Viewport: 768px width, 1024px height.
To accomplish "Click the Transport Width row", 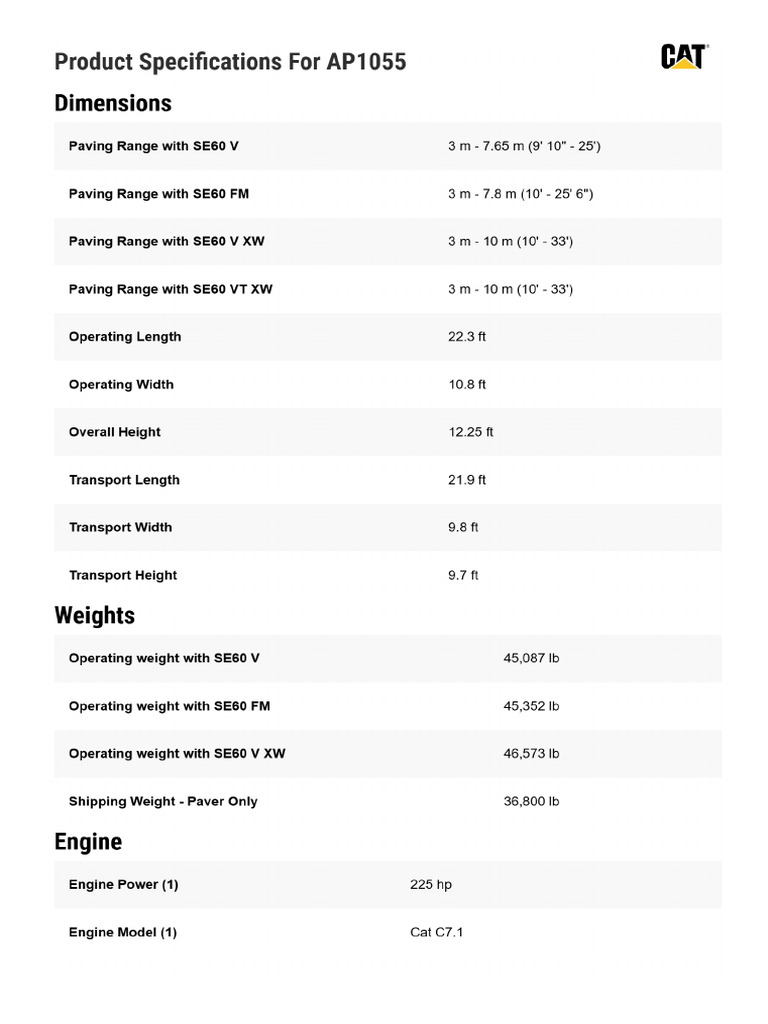I will (388, 528).
